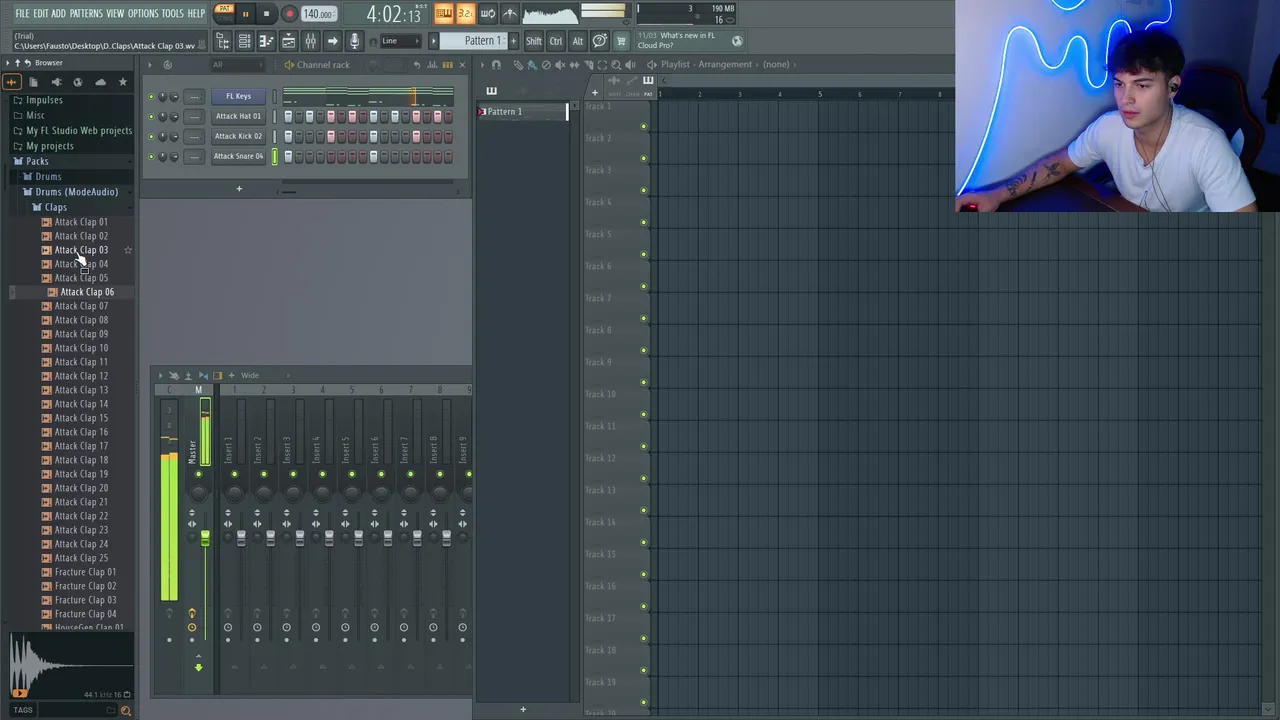Mute playlist Track 3 green dot

[643, 190]
